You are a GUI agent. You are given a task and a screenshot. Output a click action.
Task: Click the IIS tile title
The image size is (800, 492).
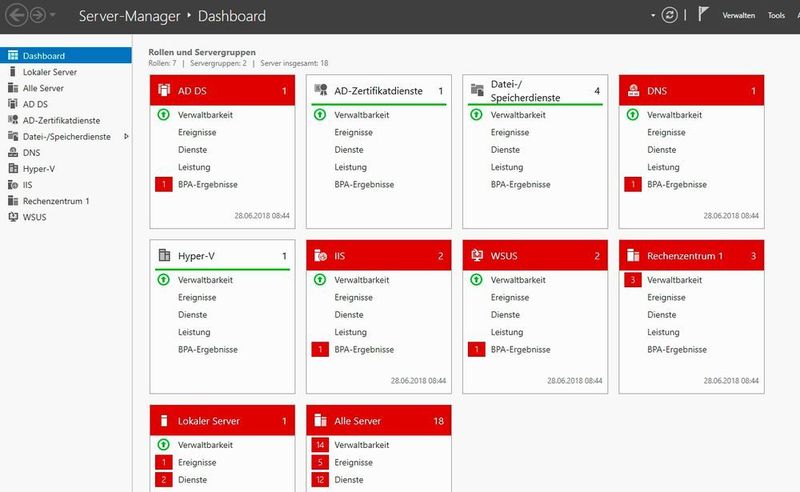coord(339,256)
